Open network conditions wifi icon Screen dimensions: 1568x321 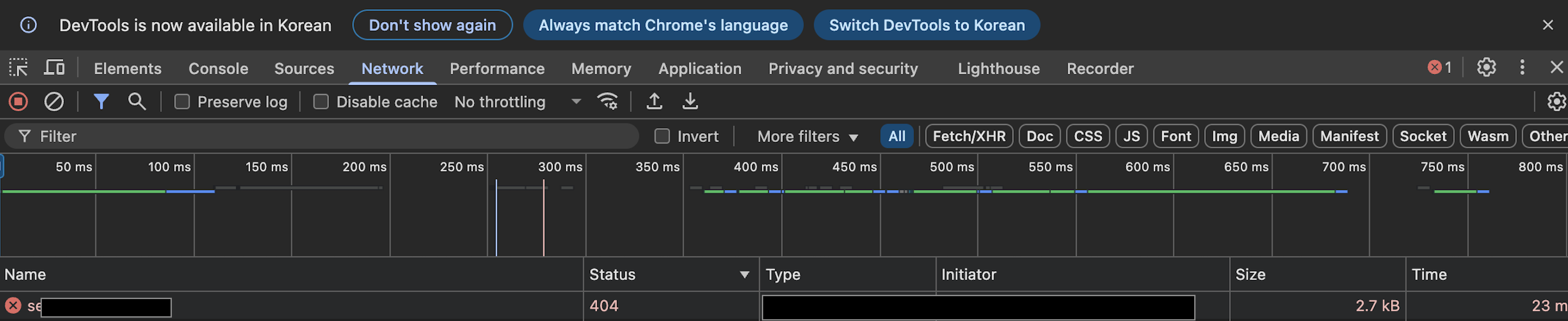coord(608,101)
